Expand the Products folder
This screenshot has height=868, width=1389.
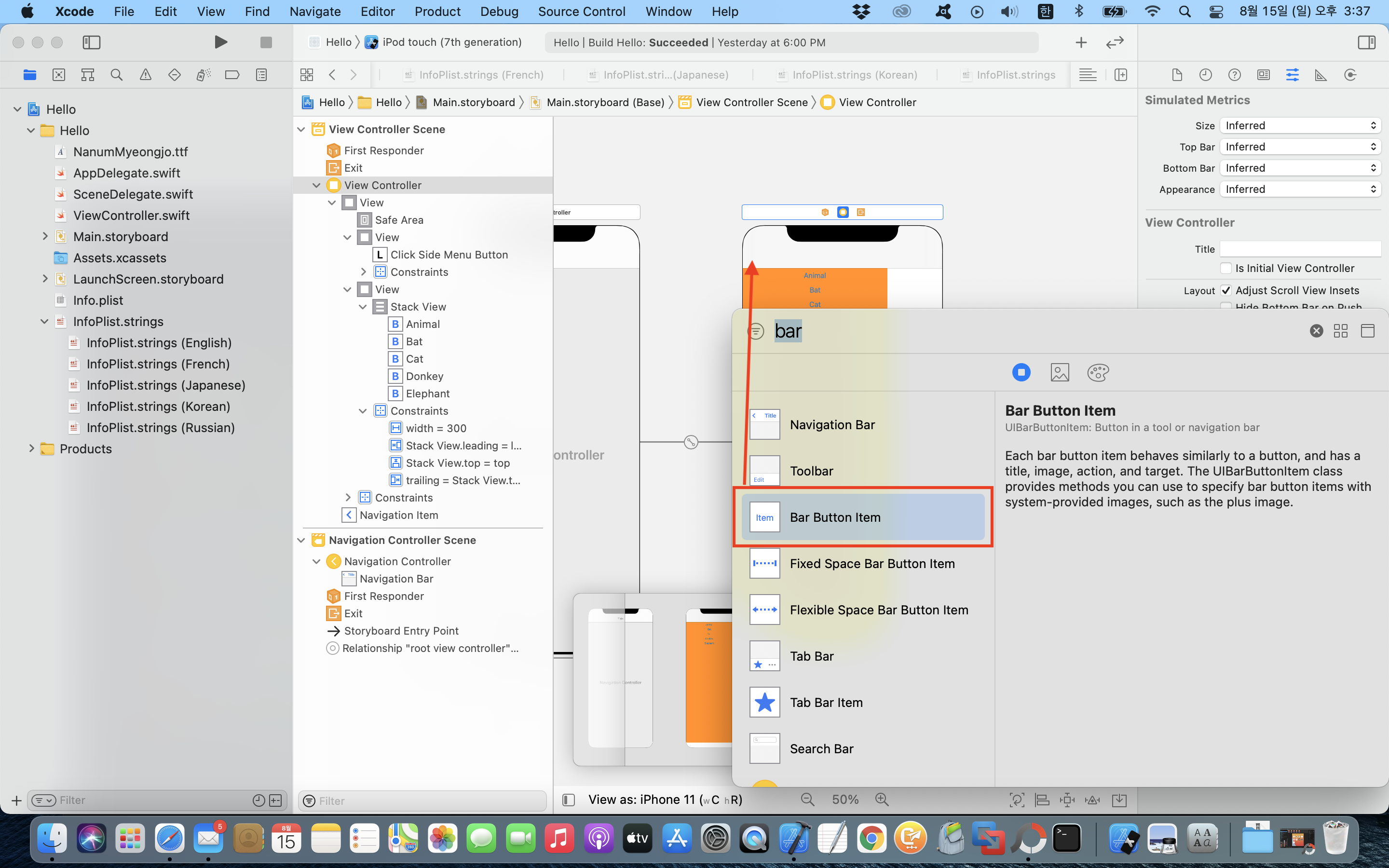pos(31,448)
